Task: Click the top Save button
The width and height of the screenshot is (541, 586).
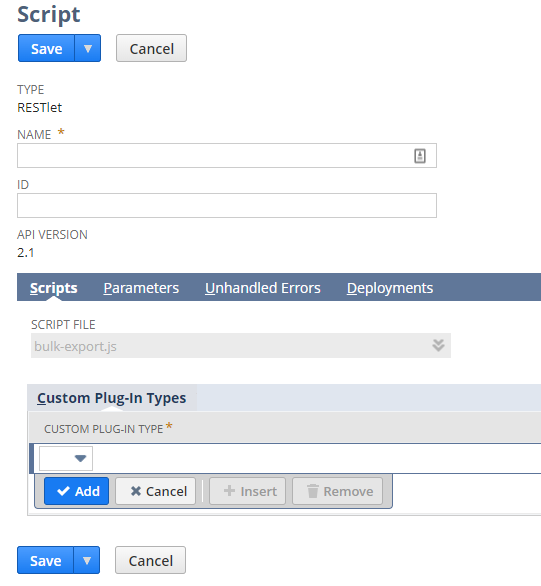Action: [x=46, y=48]
